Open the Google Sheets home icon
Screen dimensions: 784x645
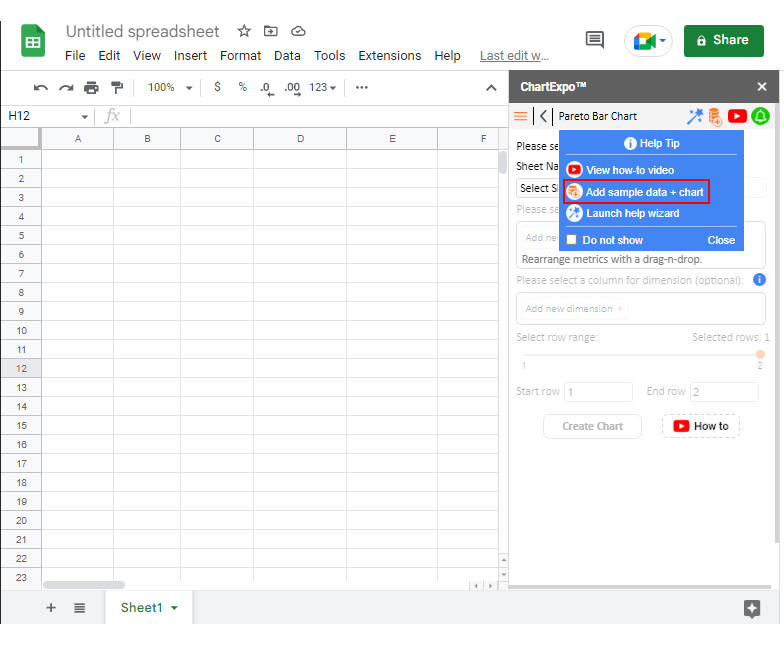(33, 40)
